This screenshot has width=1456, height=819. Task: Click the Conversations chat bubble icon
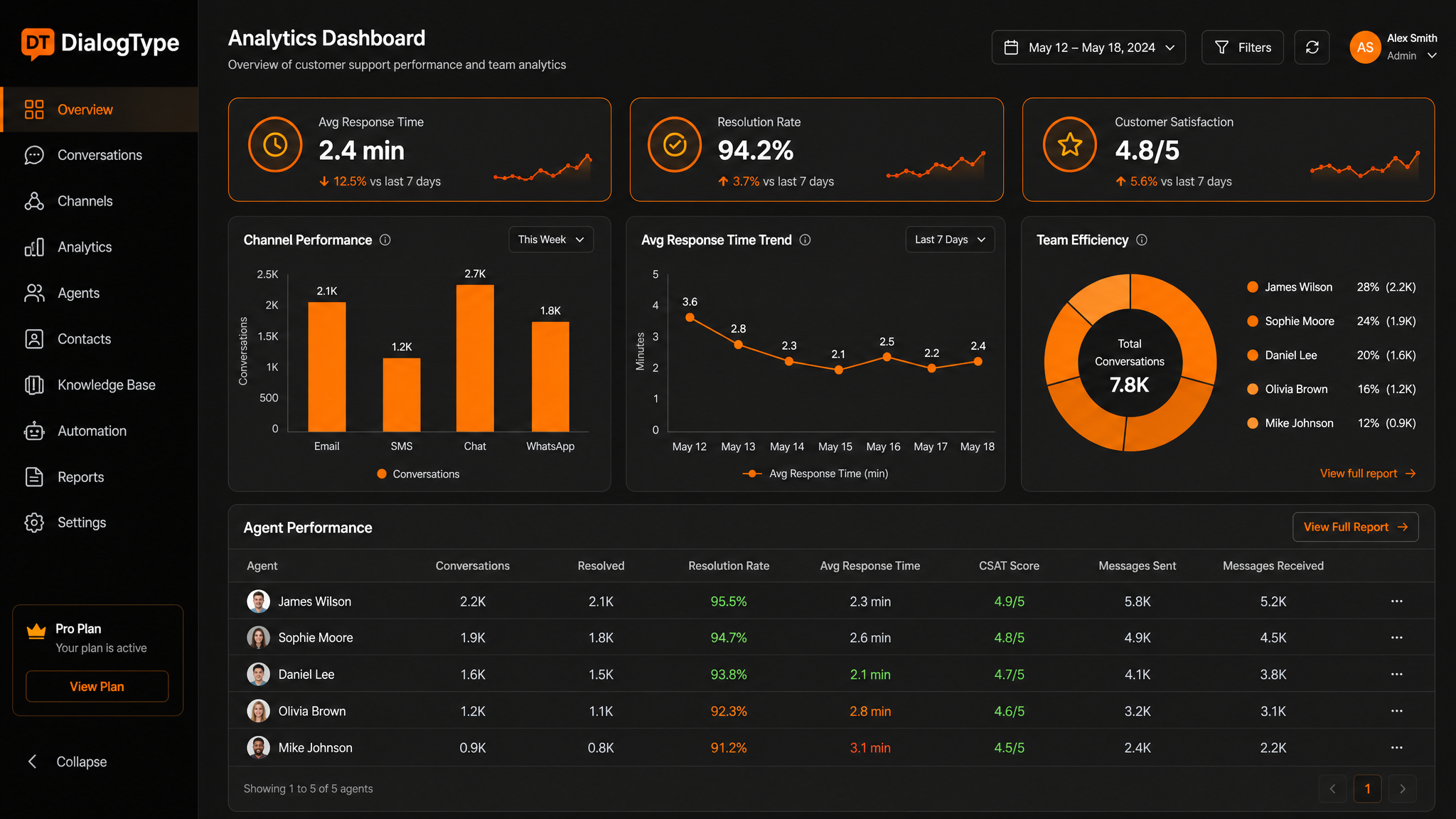point(34,155)
